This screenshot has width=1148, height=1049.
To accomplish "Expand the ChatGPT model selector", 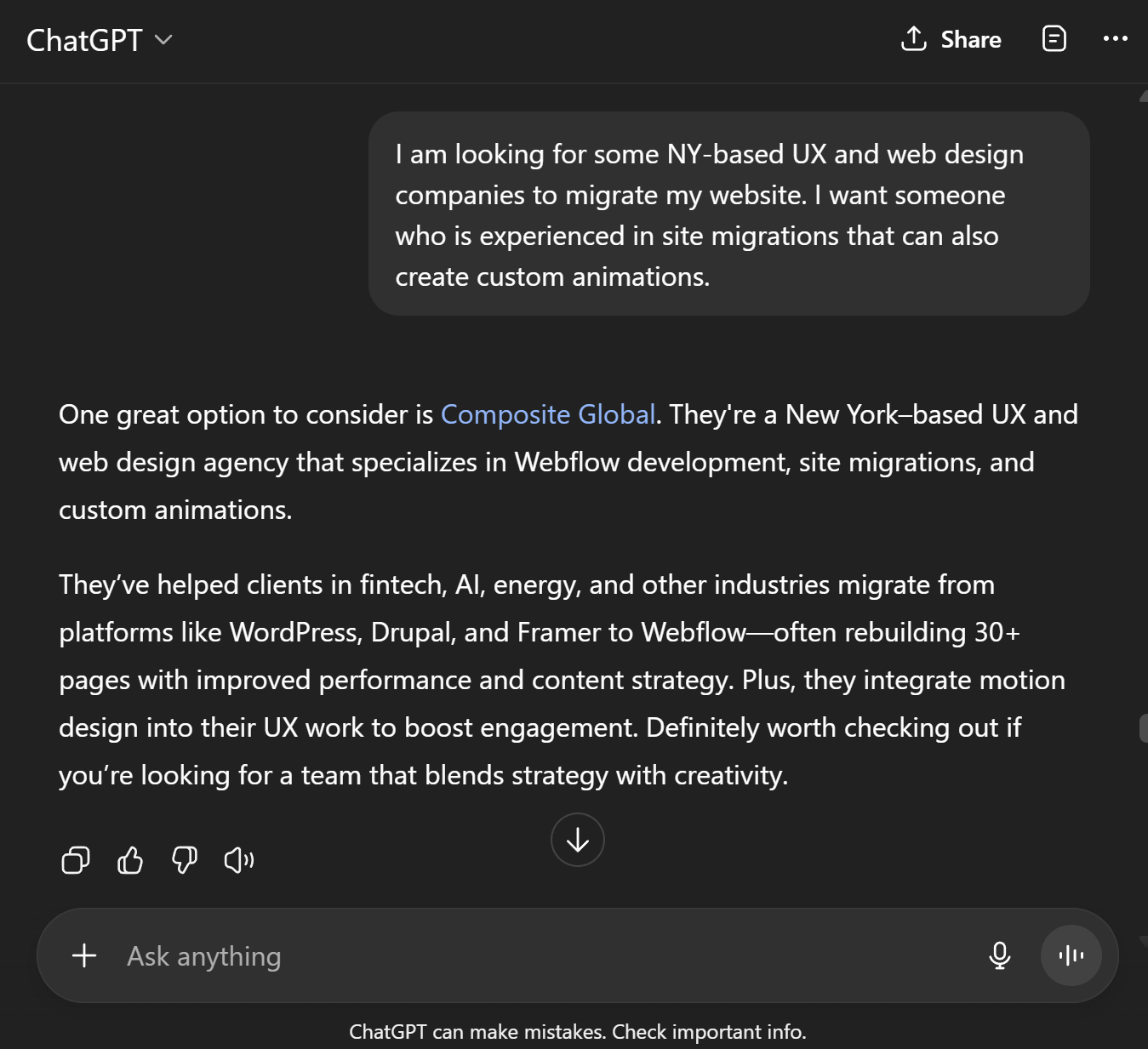I will click(100, 39).
